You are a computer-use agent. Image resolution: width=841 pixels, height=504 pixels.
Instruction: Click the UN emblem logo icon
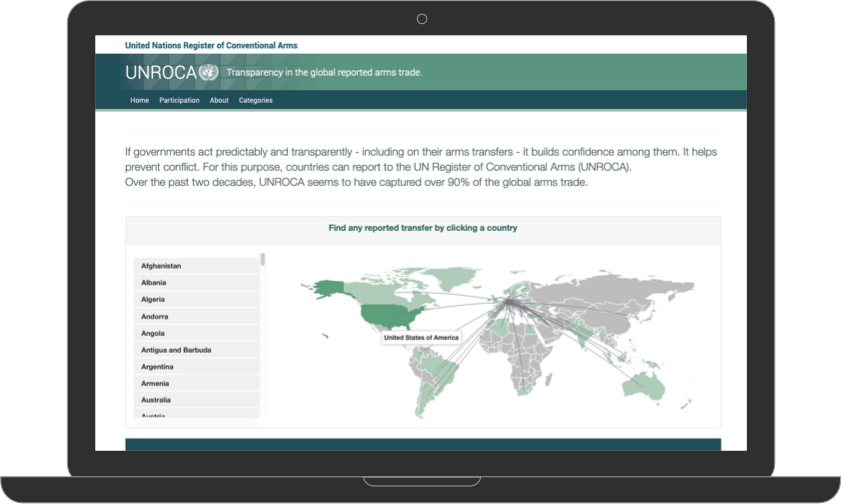[x=208, y=72]
